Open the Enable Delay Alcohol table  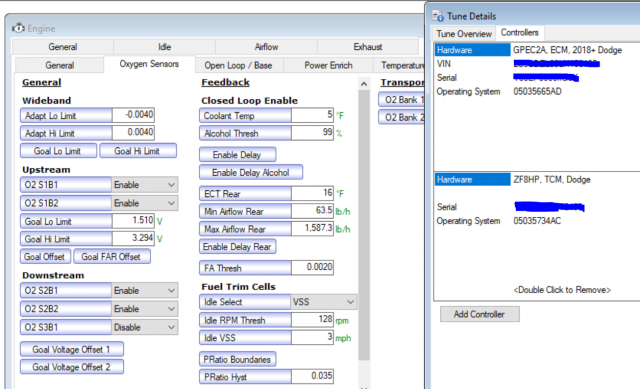251,173
